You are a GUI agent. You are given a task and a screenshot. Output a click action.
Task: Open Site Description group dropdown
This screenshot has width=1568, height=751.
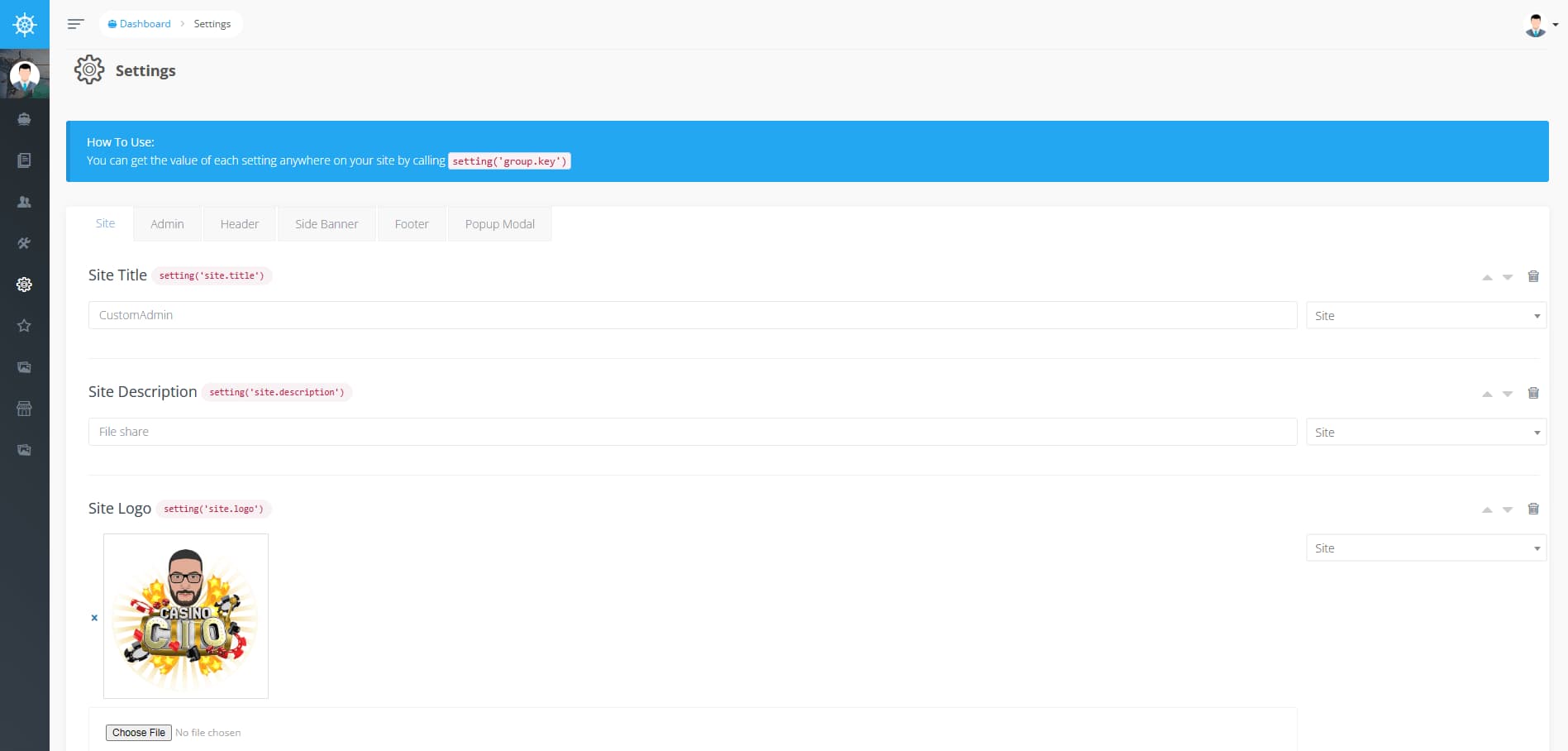pos(1426,433)
